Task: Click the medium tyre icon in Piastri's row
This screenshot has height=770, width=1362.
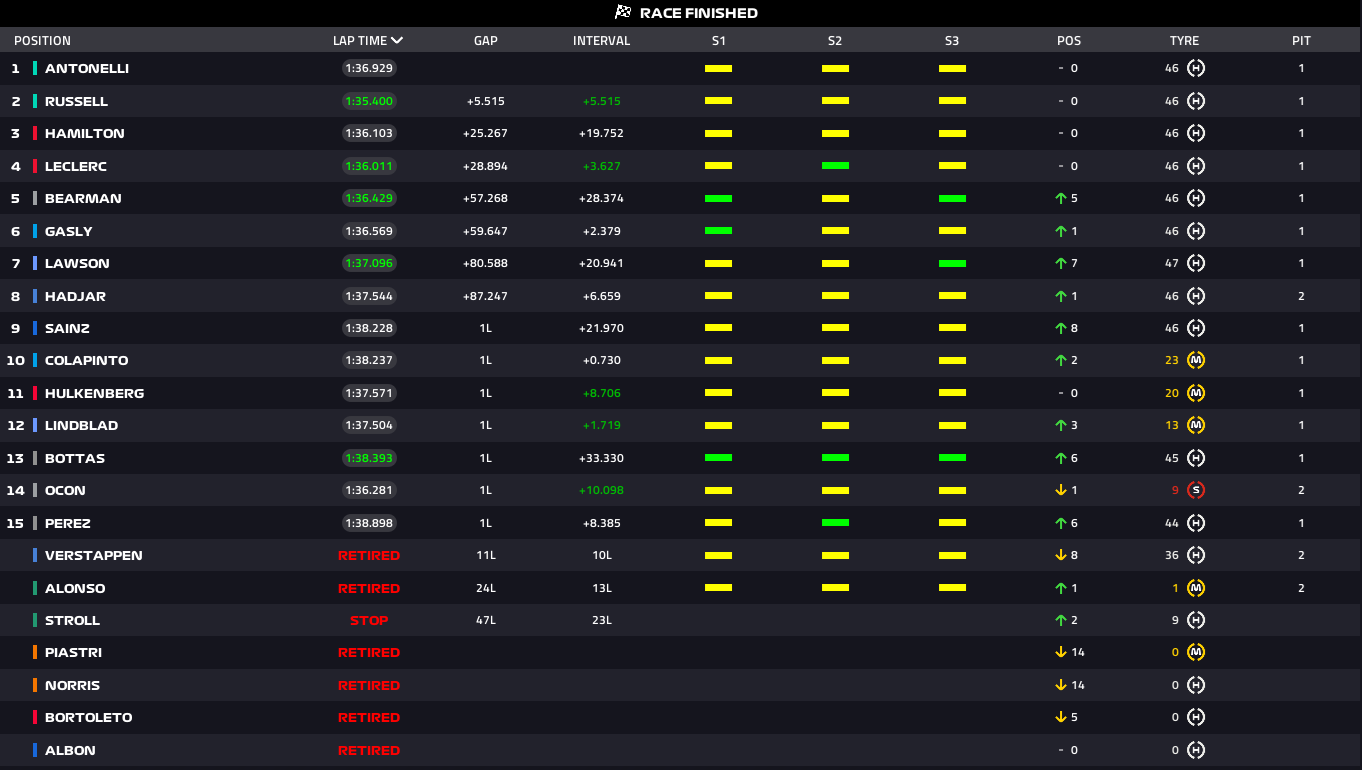Action: pos(1195,652)
